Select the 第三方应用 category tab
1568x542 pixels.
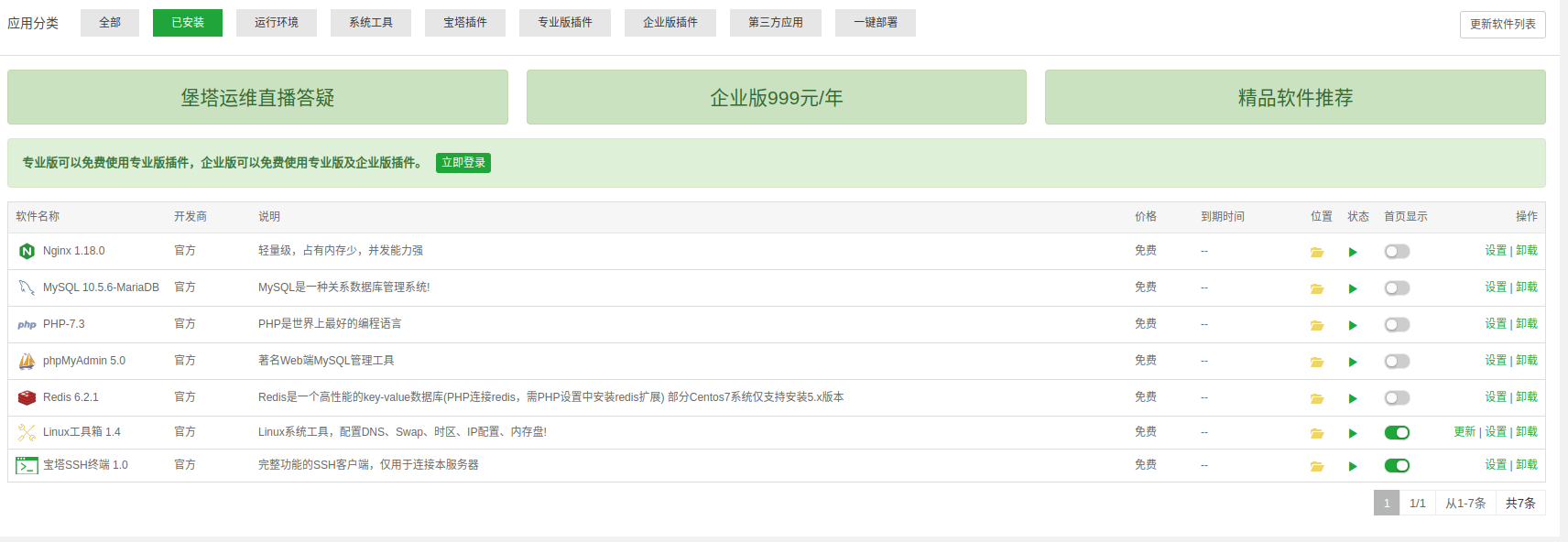coord(776,22)
